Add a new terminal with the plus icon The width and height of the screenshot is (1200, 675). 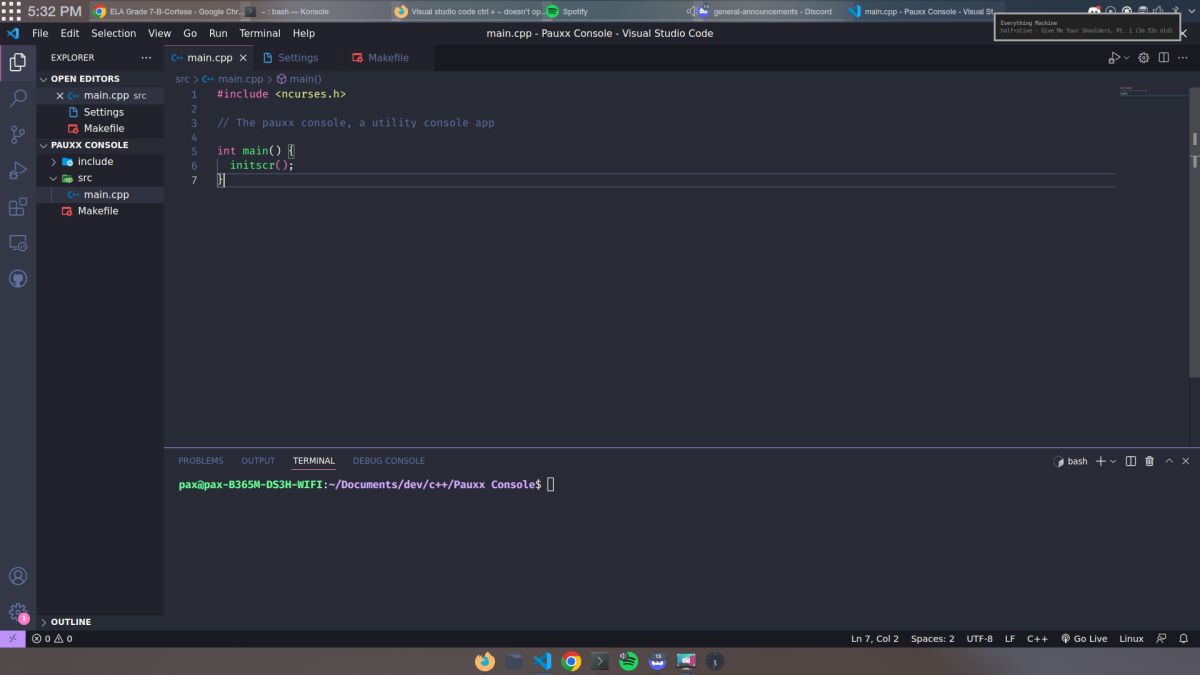coord(1100,461)
